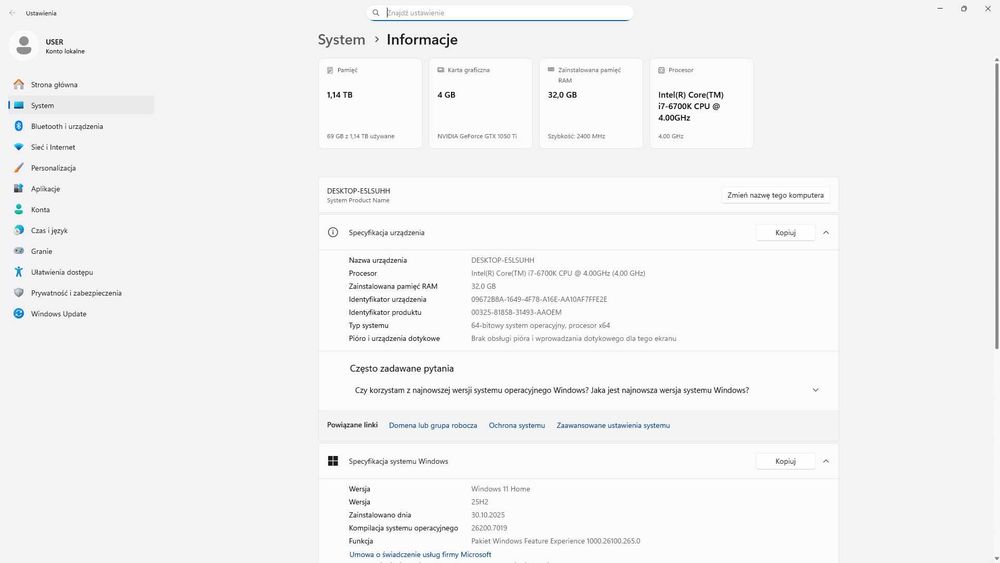Click the Procesor card chip icon
The height and width of the screenshot is (563, 1000).
pyautogui.click(x=661, y=70)
